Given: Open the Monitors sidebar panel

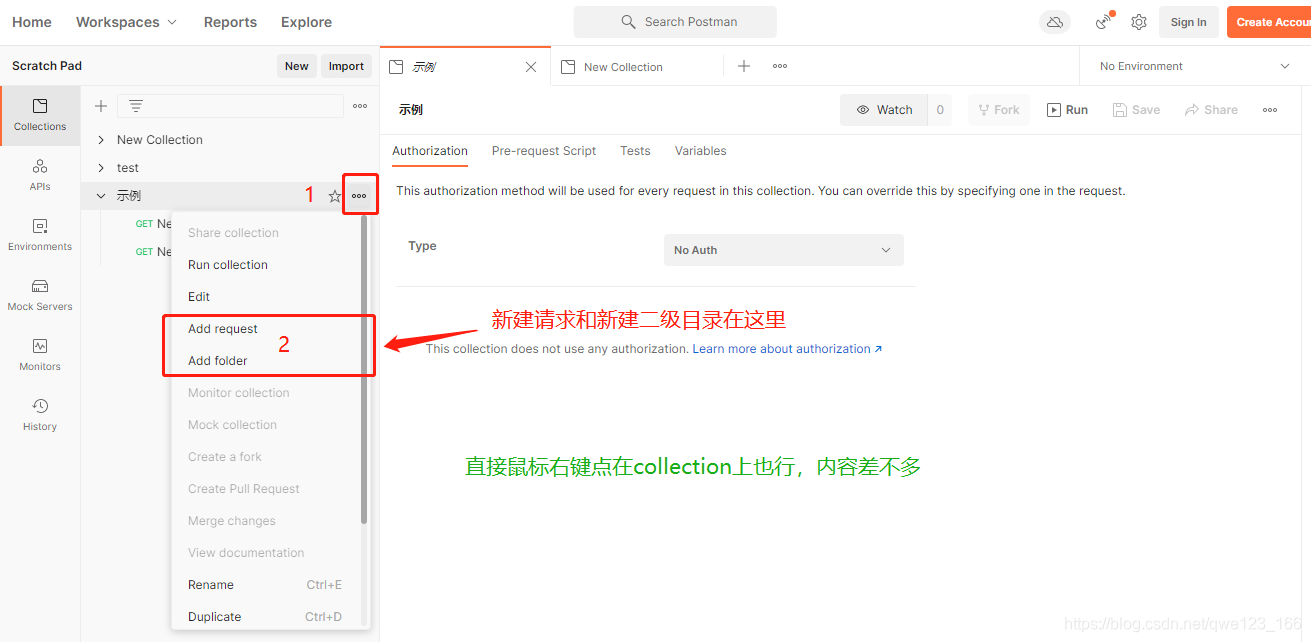Looking at the screenshot, I should pos(40,355).
